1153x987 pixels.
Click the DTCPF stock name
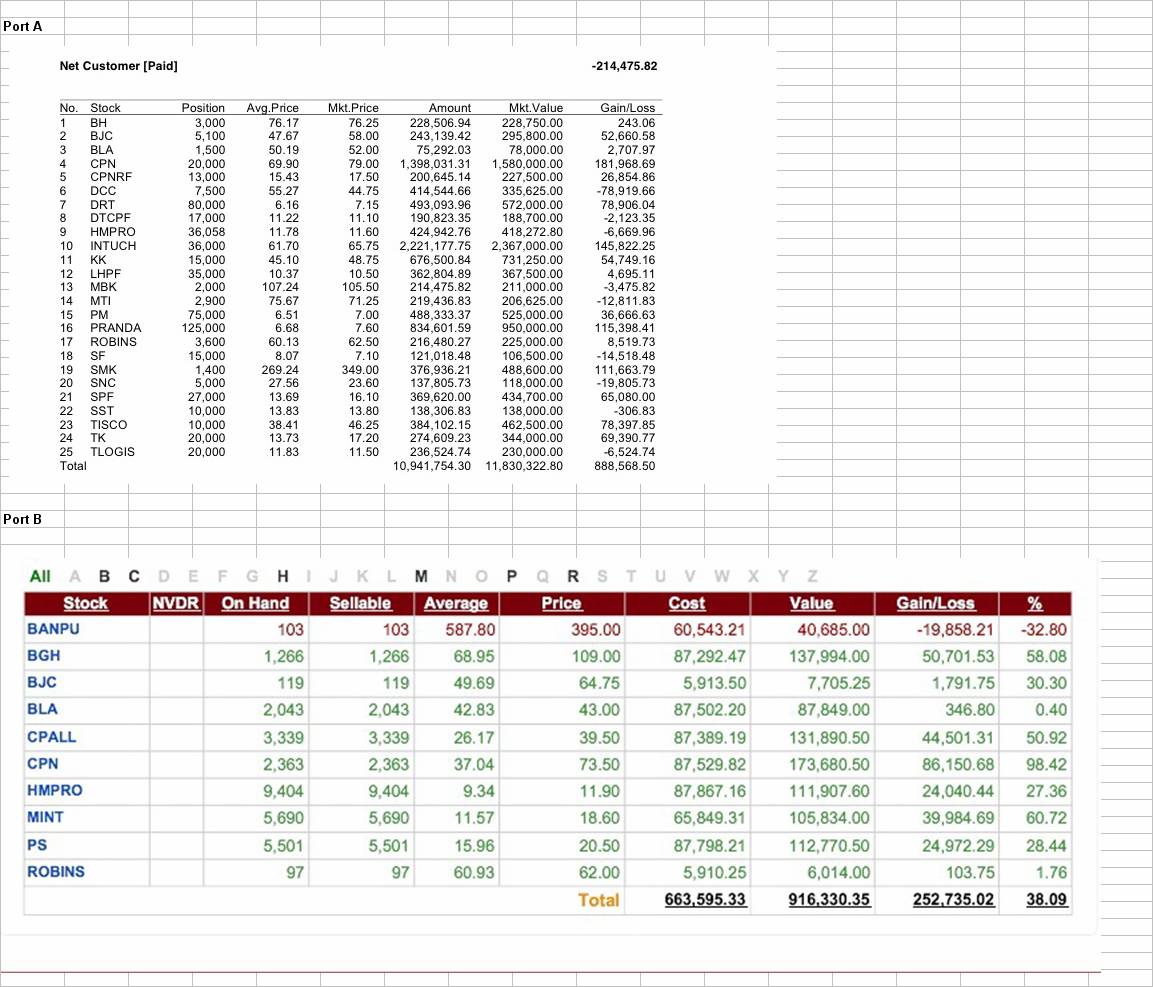coord(110,218)
